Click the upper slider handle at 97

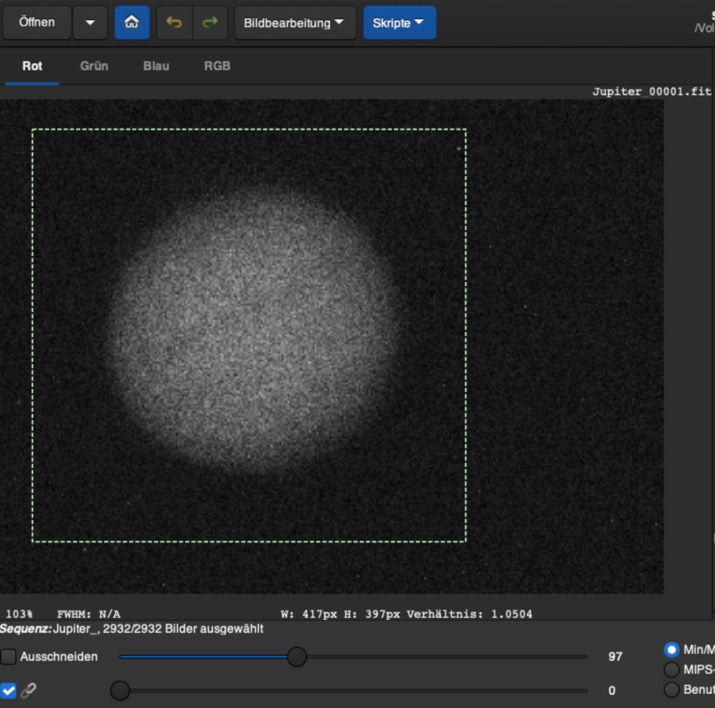point(297,657)
